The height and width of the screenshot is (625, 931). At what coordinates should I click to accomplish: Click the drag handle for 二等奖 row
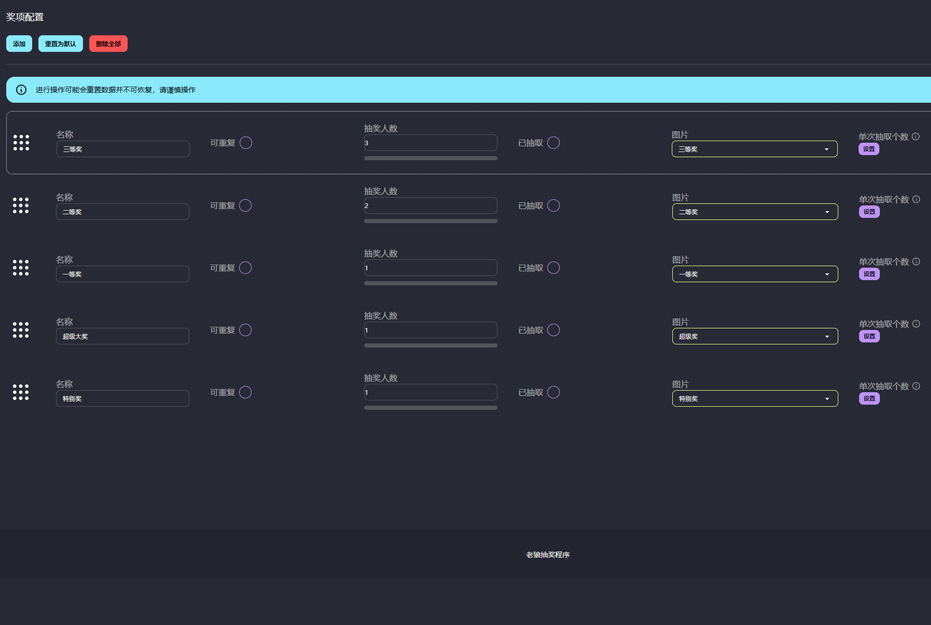point(21,205)
